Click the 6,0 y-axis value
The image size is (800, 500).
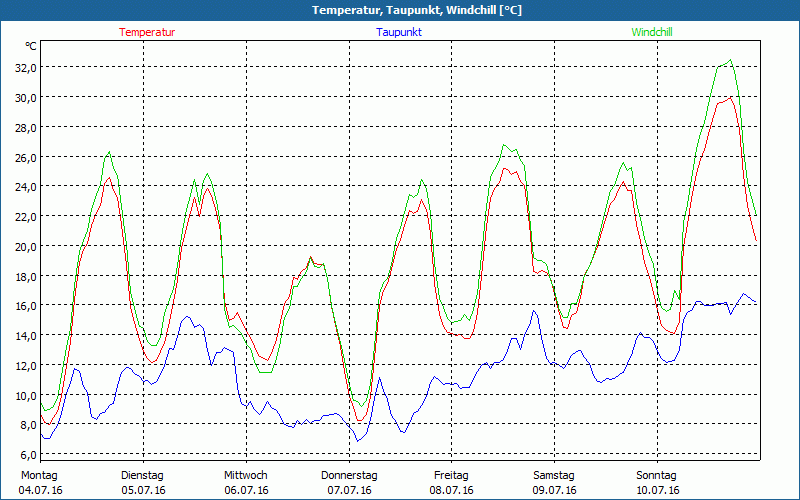tap(27, 455)
